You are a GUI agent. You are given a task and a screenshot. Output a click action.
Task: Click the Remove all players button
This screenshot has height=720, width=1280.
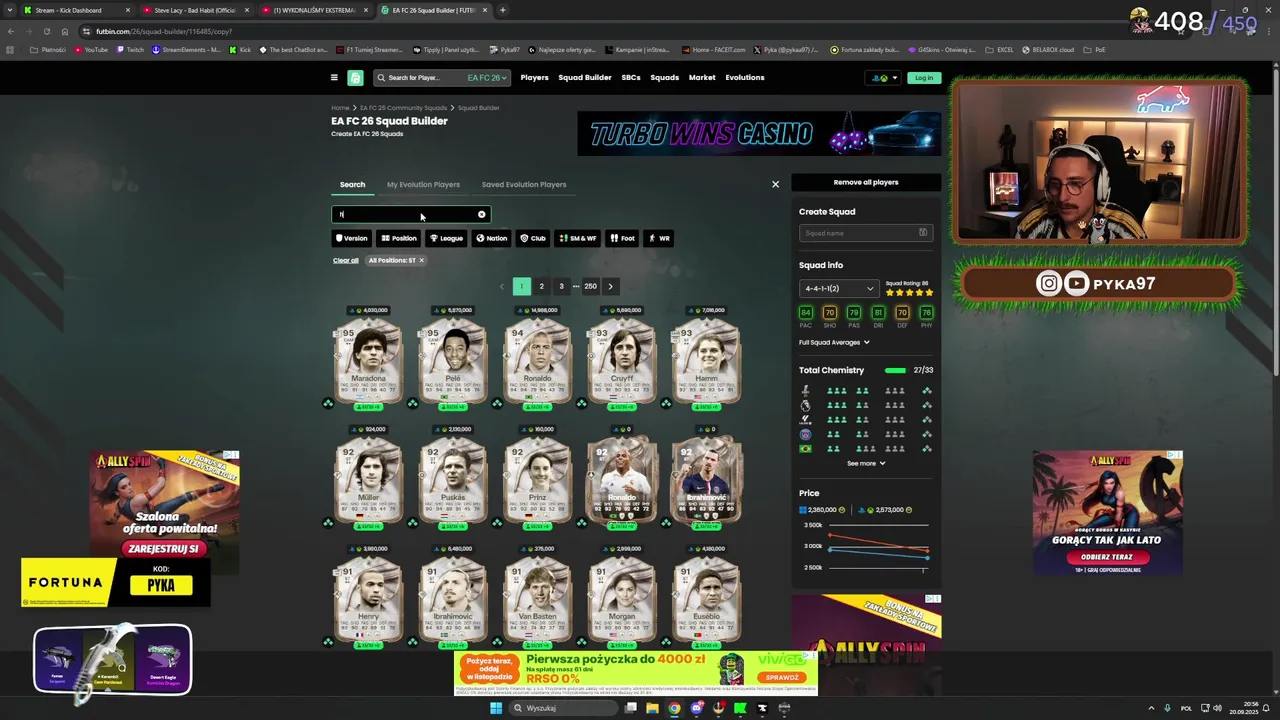[866, 182]
